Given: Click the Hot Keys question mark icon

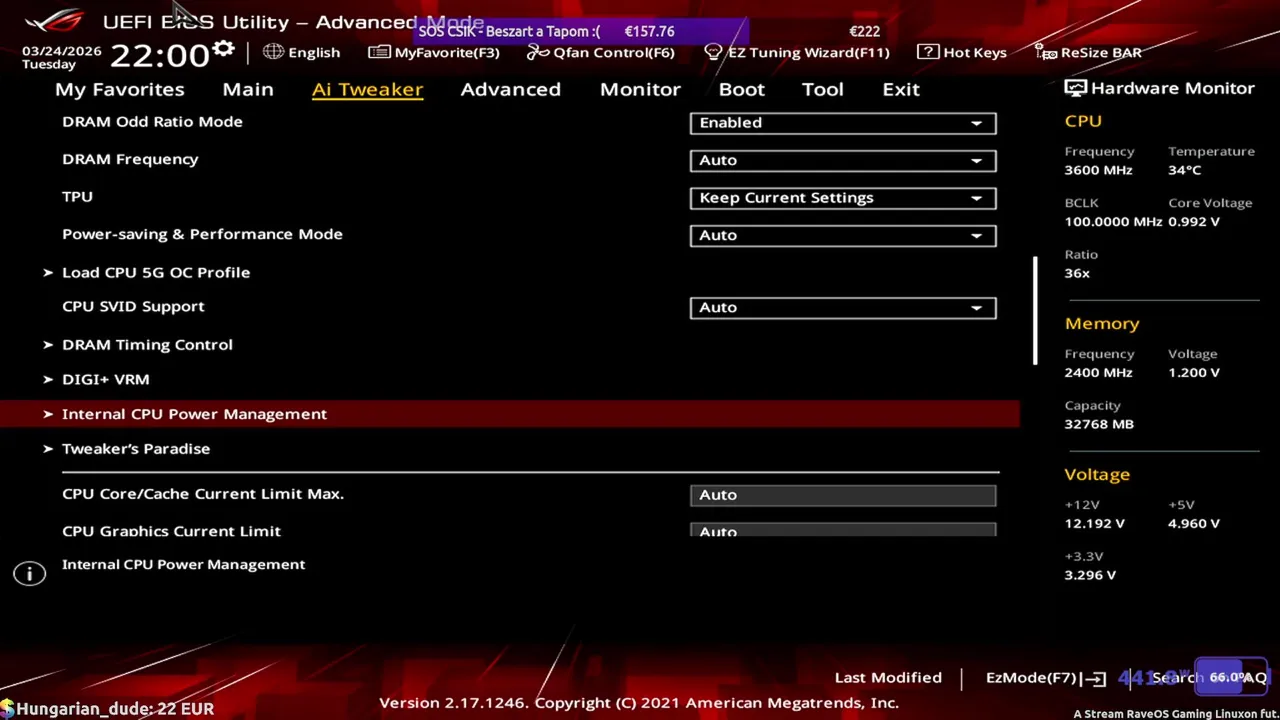Looking at the screenshot, I should point(927,52).
